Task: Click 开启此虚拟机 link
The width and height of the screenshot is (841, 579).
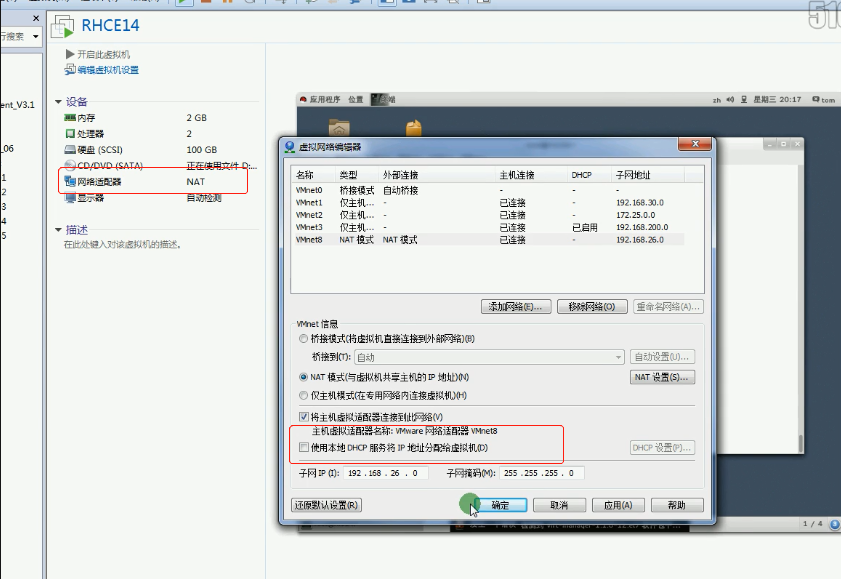Action: [104, 54]
